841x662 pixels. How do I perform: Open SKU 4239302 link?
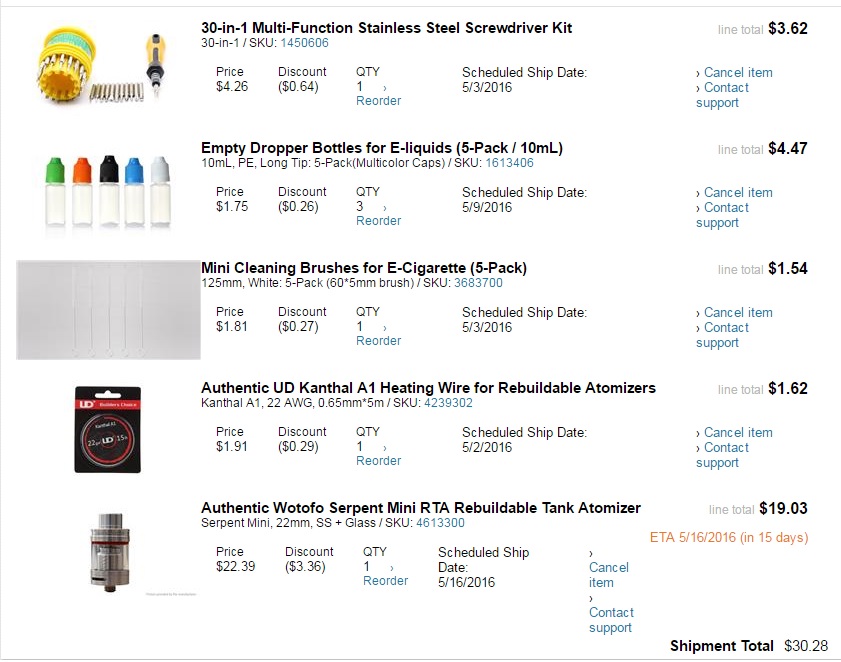[448, 403]
